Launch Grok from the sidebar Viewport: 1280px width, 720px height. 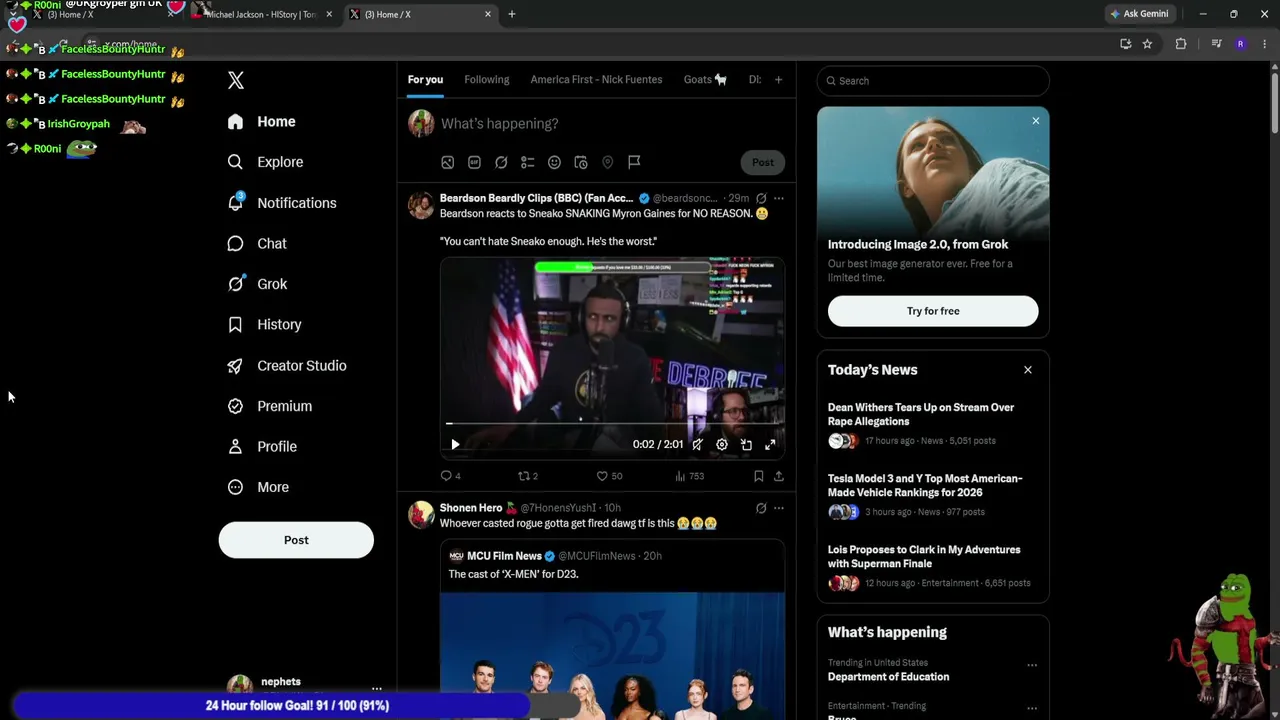point(257,284)
